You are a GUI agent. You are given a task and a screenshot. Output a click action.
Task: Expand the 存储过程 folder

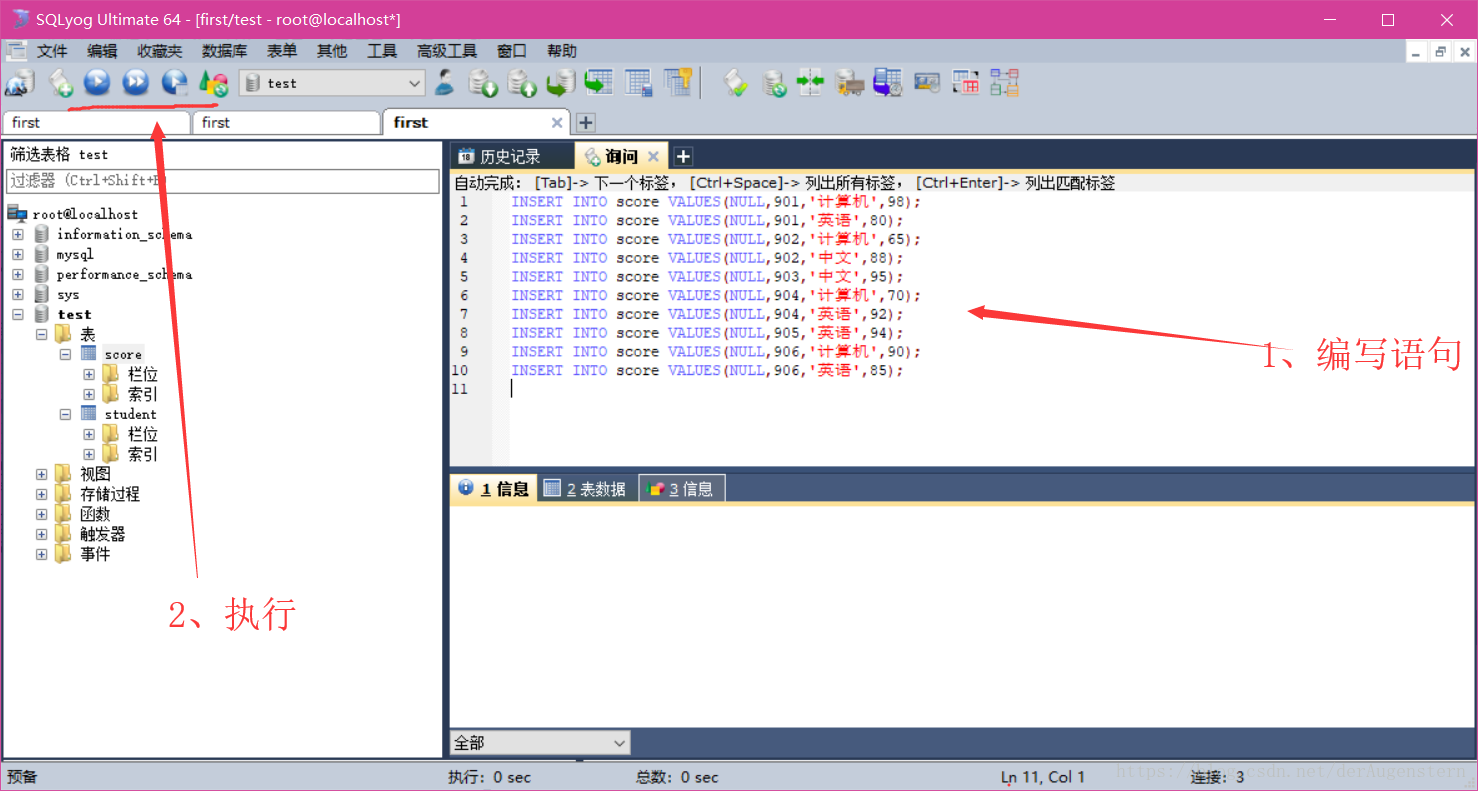pos(41,494)
